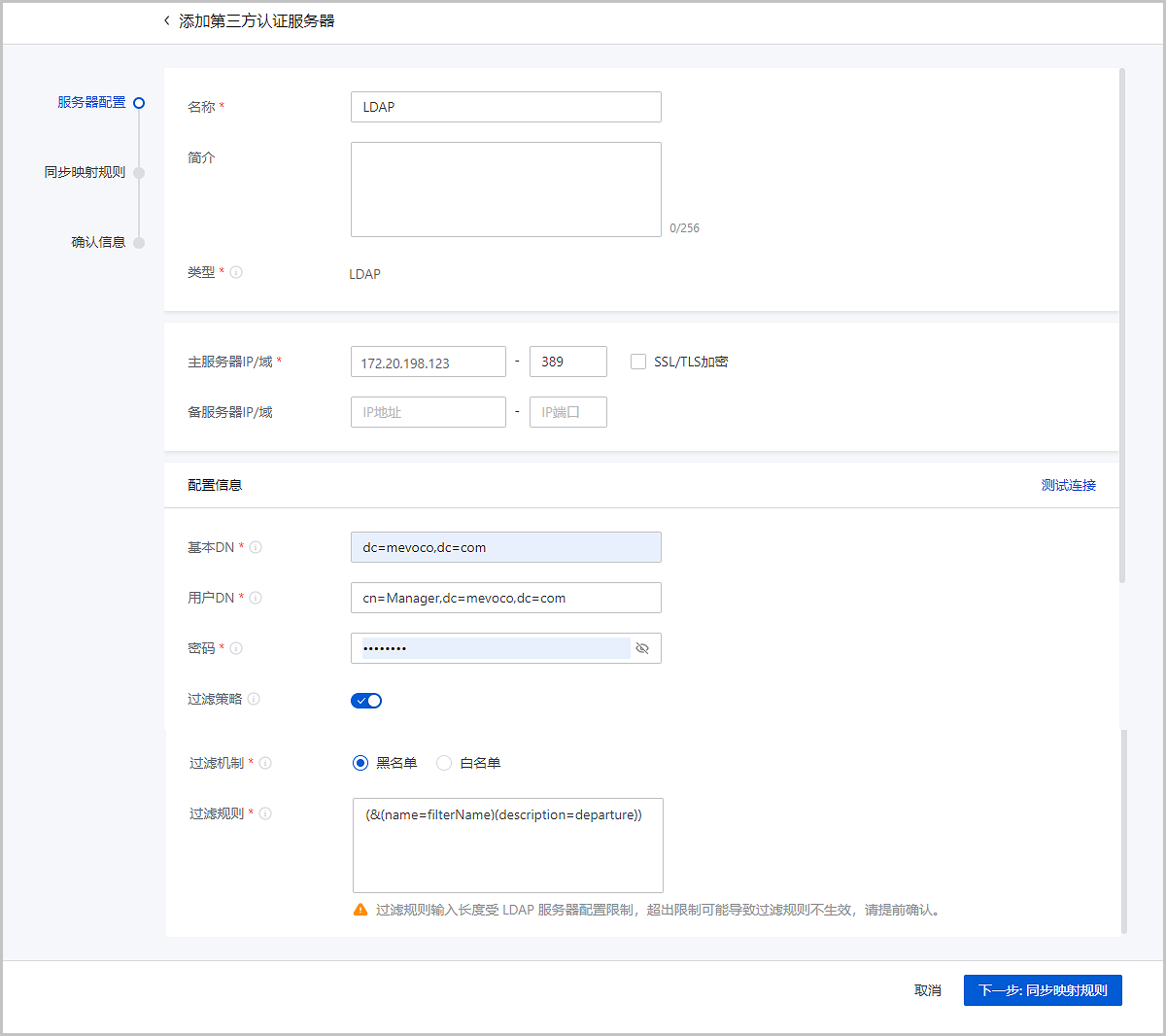
Task: Open the 确认信息 step
Action: [x=98, y=242]
